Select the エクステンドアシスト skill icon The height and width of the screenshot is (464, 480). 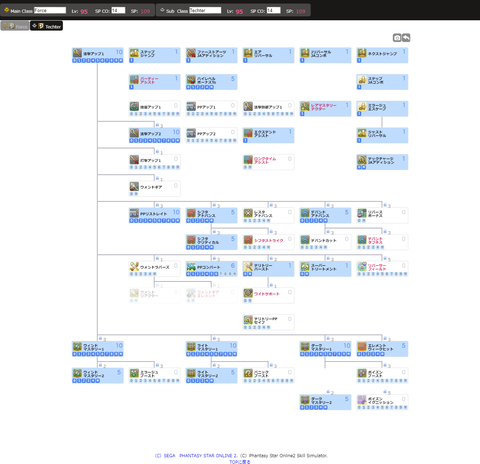pos(248,133)
